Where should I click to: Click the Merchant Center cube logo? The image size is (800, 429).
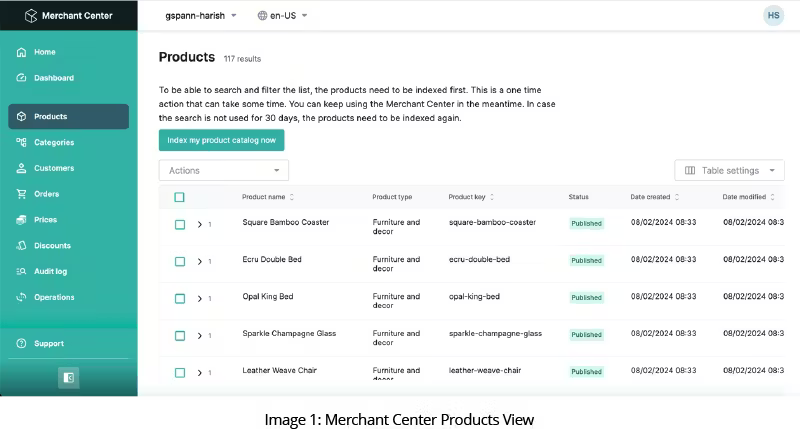(31, 16)
